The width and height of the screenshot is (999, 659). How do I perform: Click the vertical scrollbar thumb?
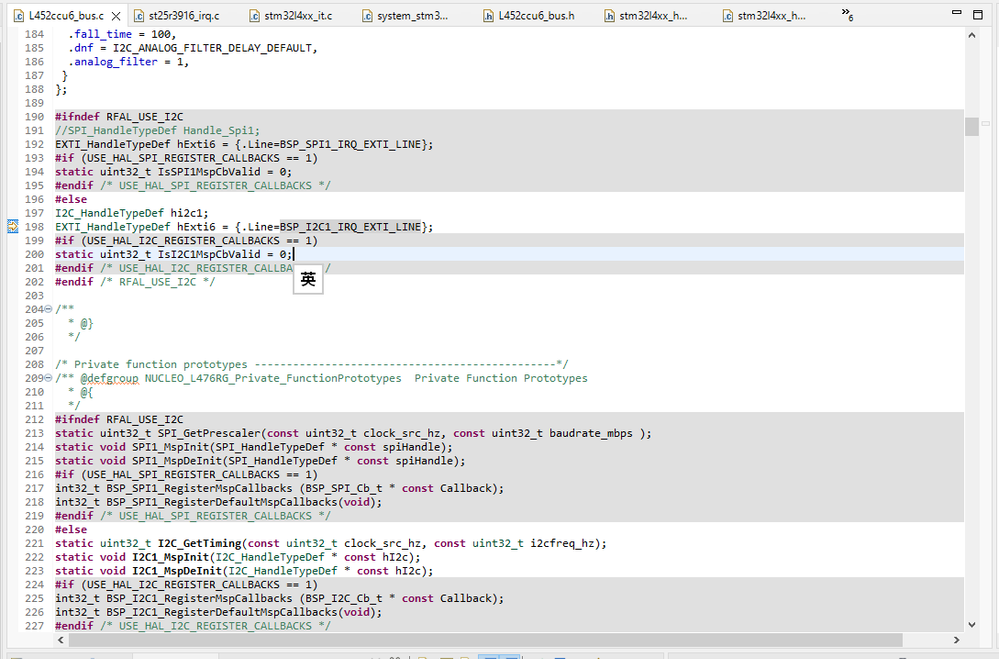tap(972, 126)
